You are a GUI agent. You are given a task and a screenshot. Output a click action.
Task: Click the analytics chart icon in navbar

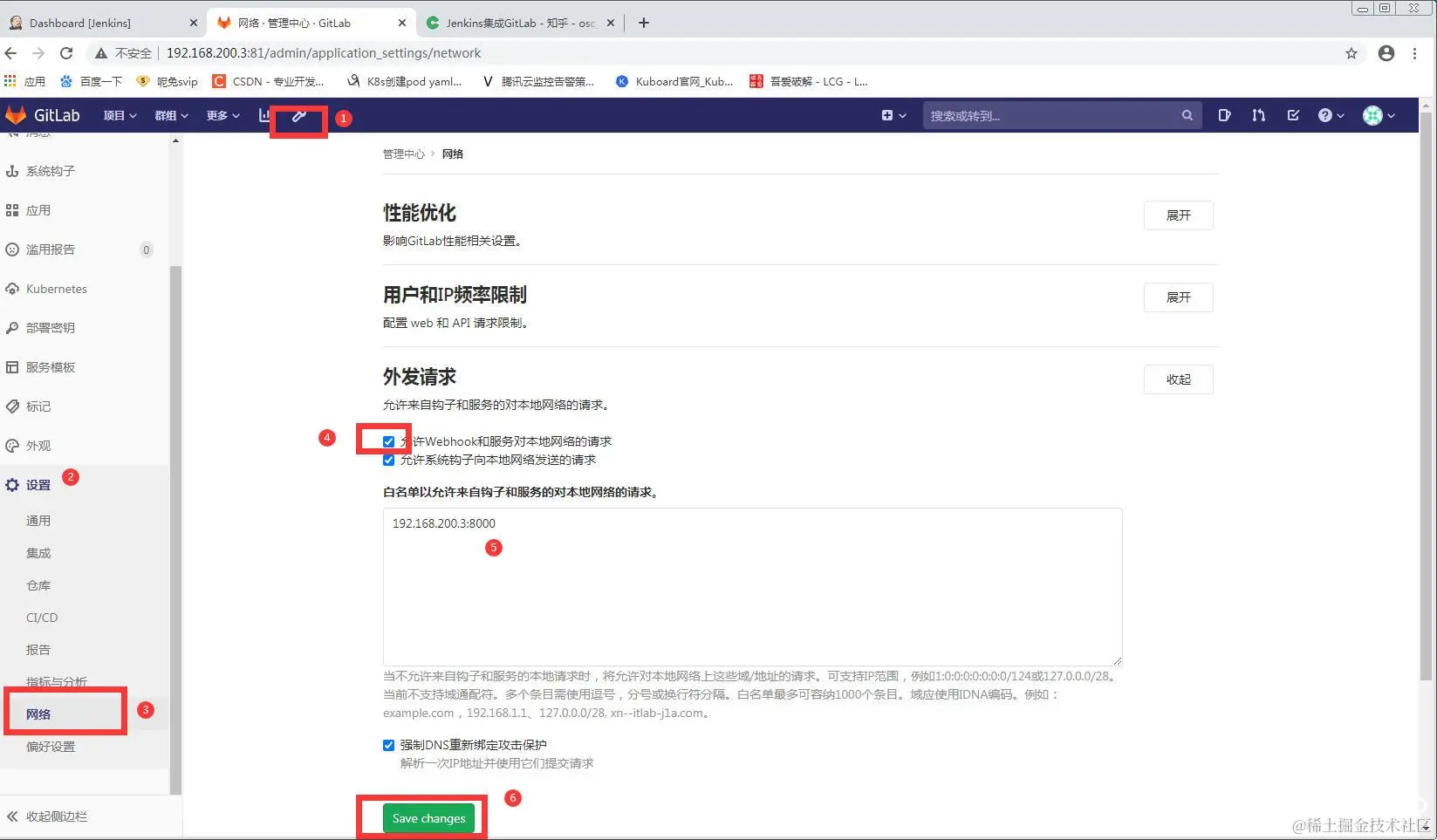[x=264, y=115]
